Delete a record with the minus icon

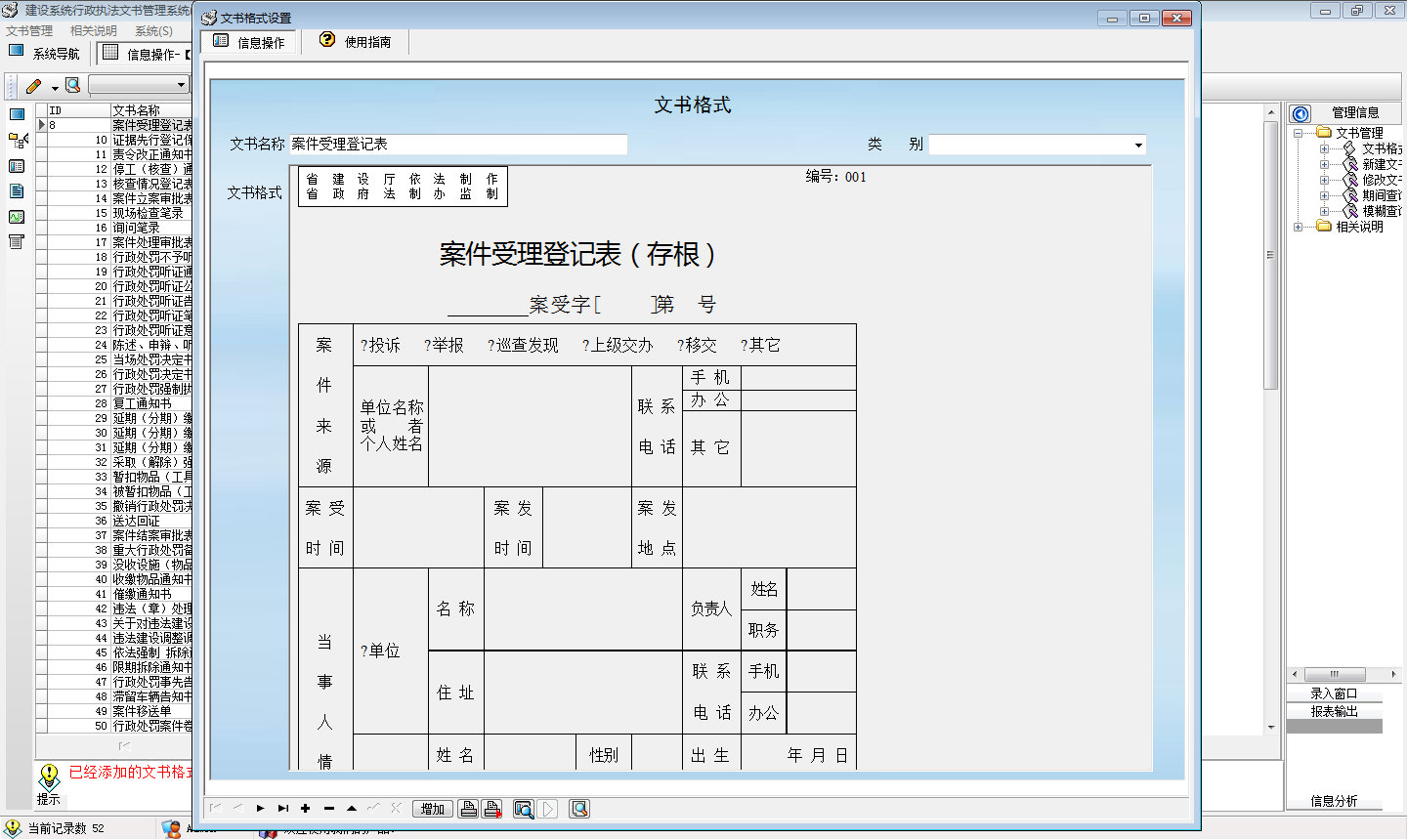click(329, 809)
